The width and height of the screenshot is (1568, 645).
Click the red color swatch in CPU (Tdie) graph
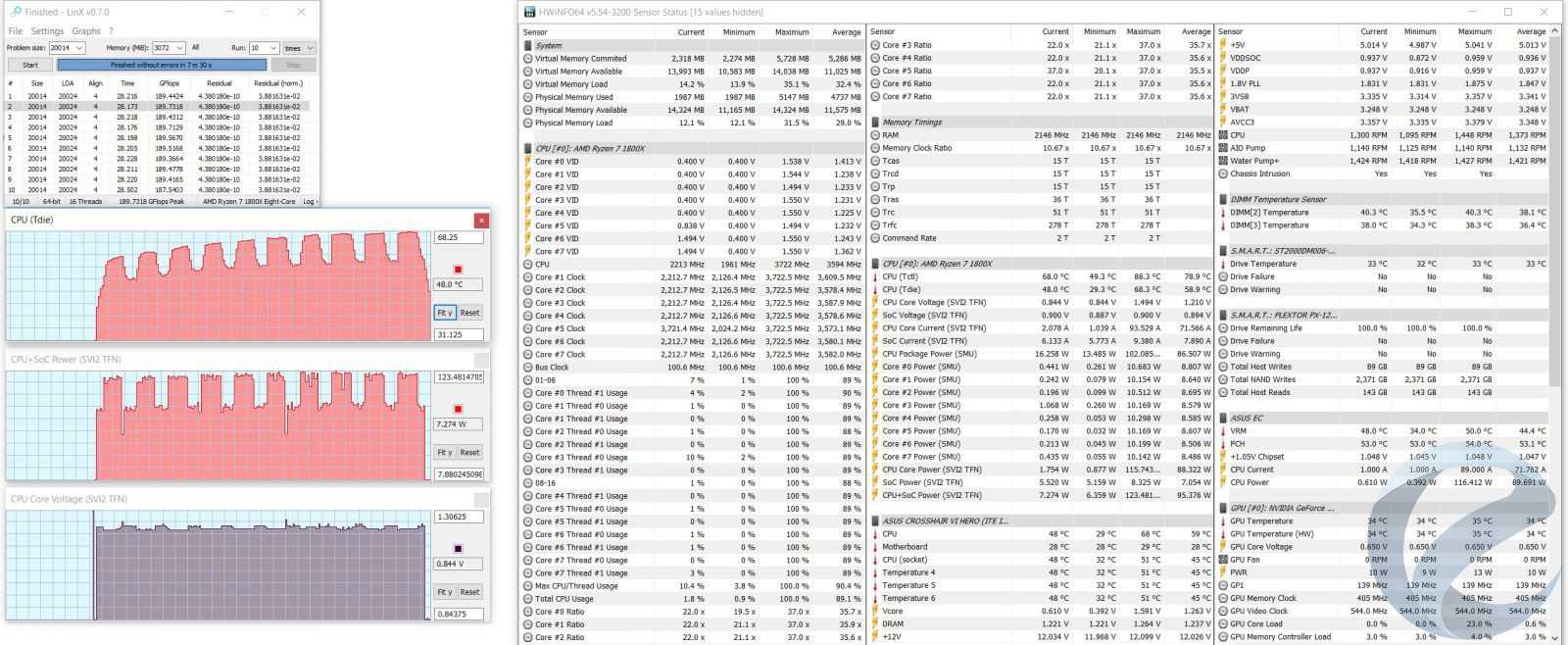click(458, 270)
